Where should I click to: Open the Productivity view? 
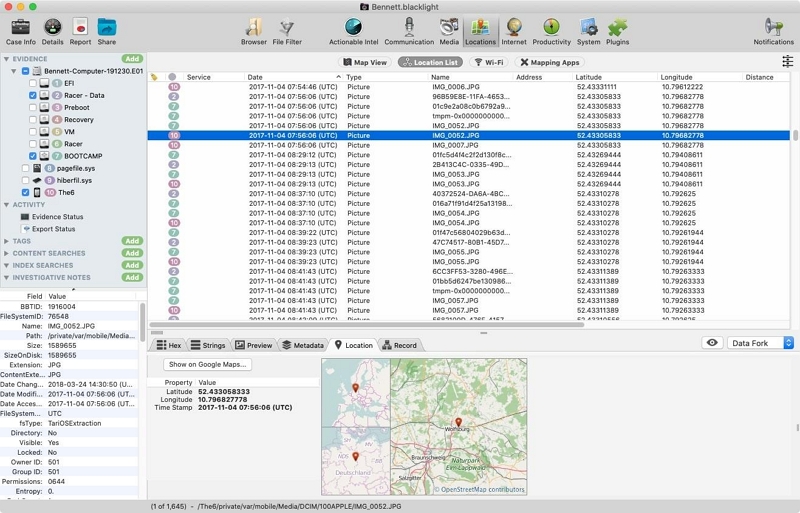pyautogui.click(x=552, y=32)
